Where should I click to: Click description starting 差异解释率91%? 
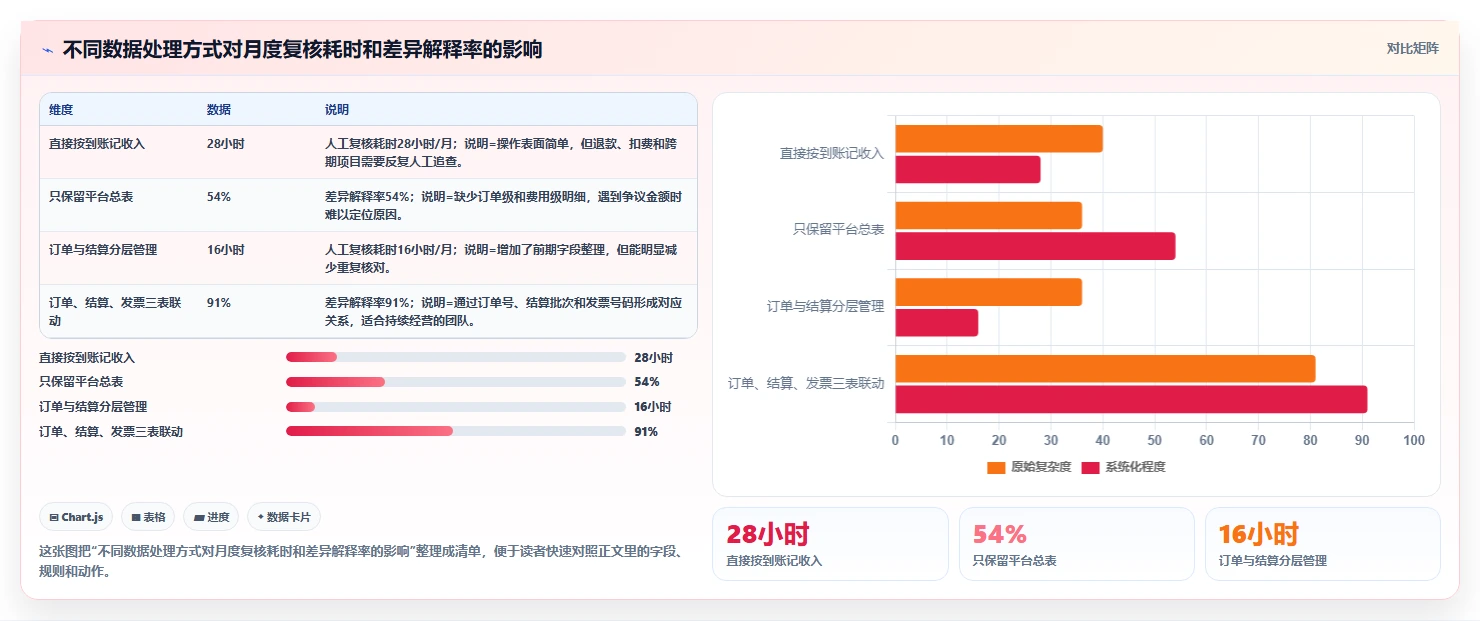[x=503, y=311]
